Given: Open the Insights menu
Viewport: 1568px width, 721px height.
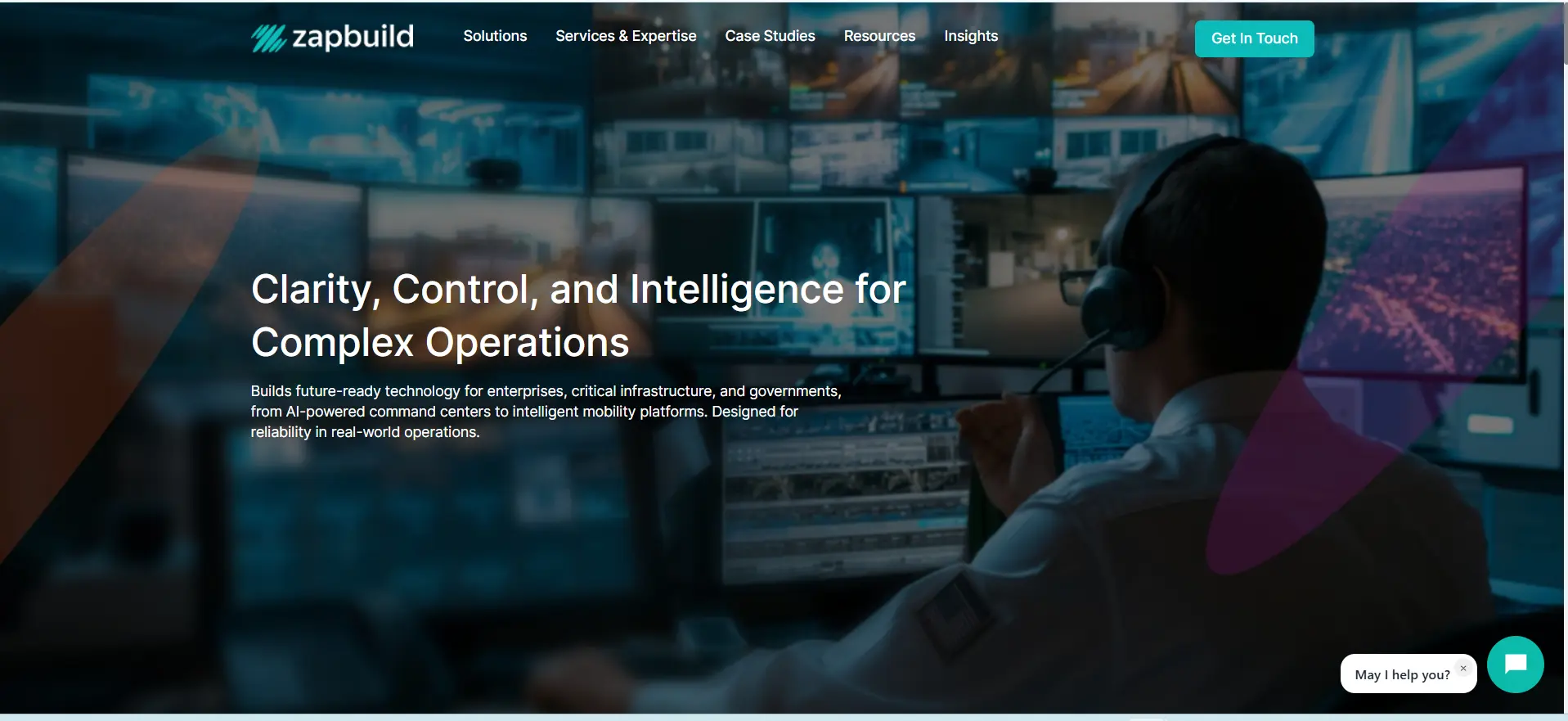Looking at the screenshot, I should [x=971, y=36].
